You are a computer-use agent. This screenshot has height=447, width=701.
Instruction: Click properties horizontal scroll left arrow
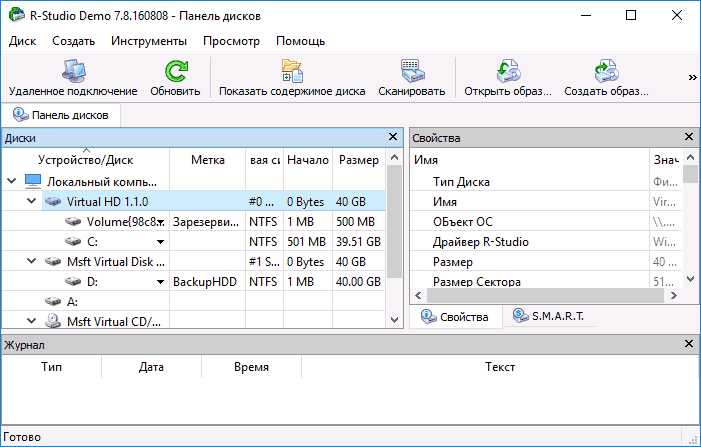pos(418,295)
